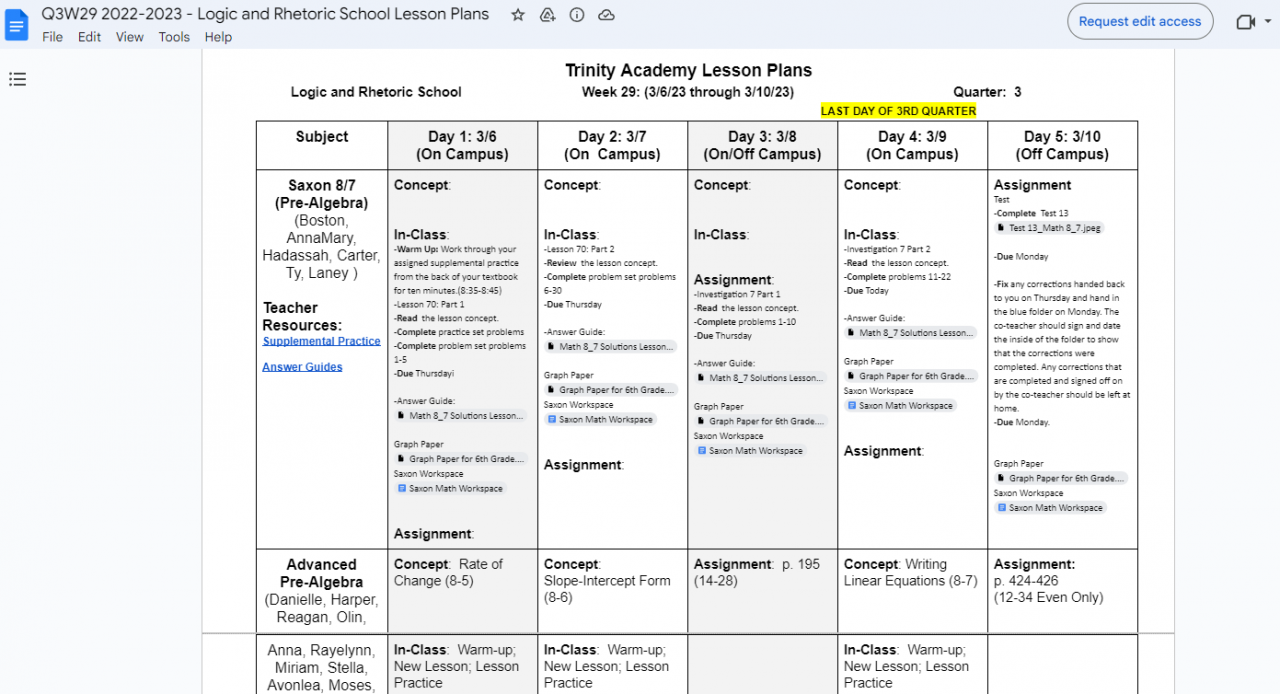Open the Supplemental Practice link
Screen dimensions: 1280x694
(321, 340)
